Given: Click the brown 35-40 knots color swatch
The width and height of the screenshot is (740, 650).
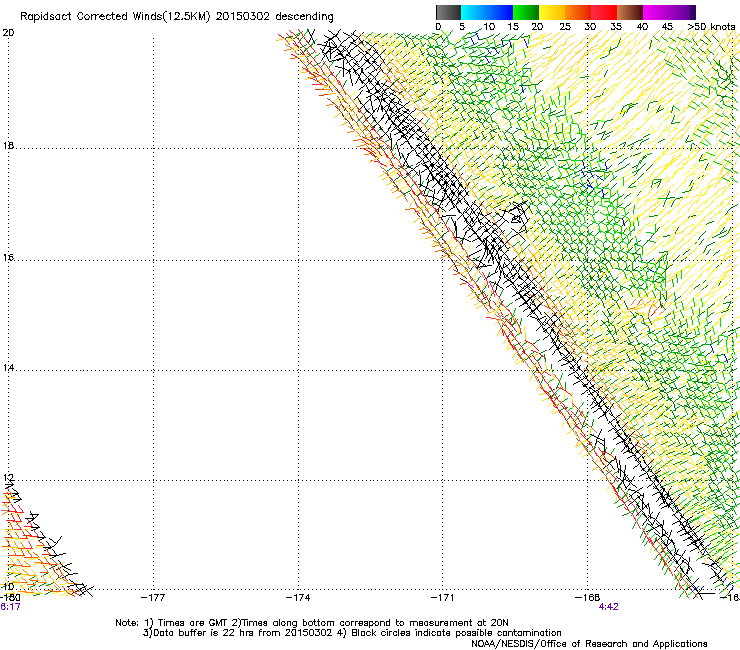Looking at the screenshot, I should pos(630,12).
